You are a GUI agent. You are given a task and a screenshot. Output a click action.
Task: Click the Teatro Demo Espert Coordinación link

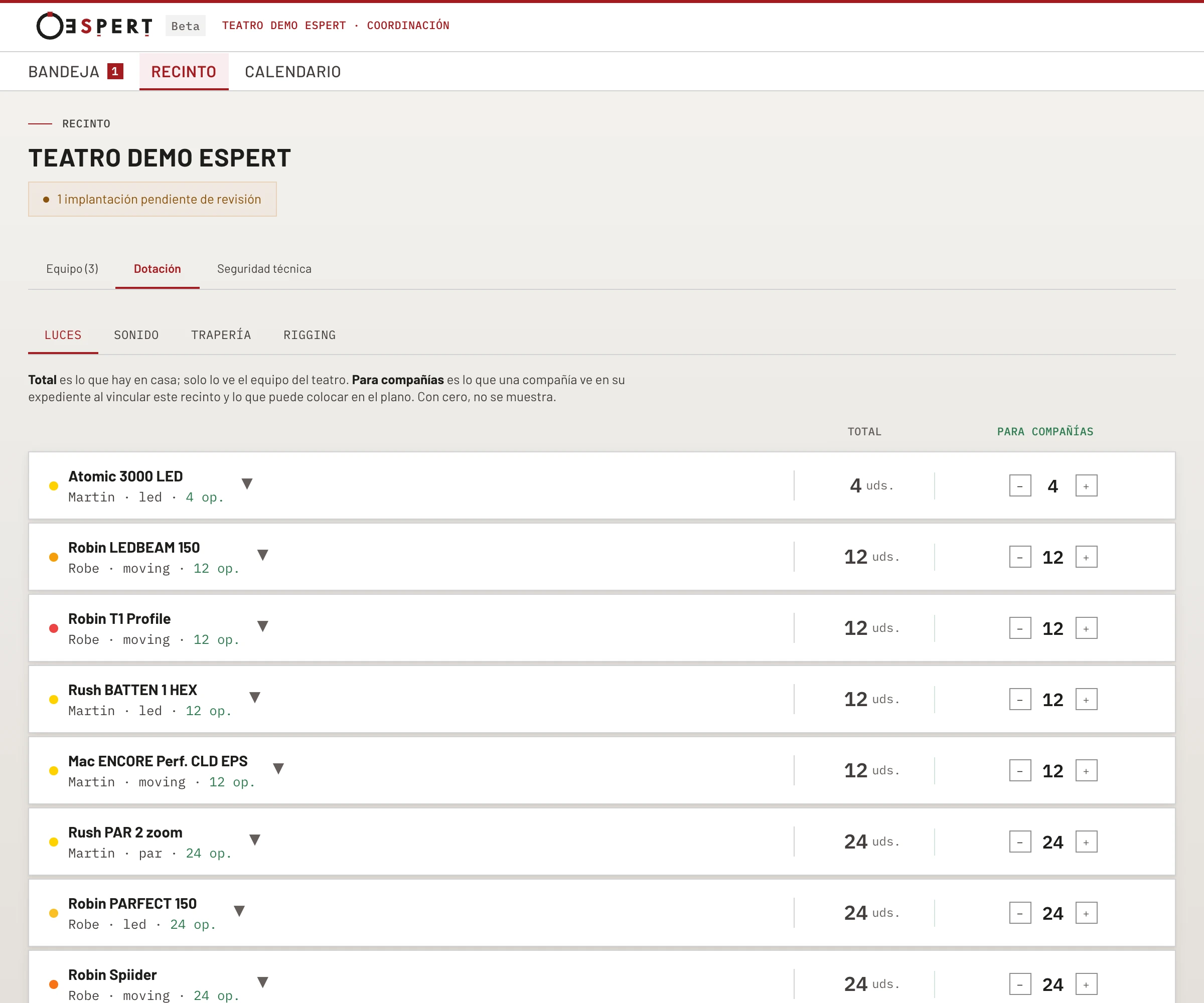click(x=336, y=25)
